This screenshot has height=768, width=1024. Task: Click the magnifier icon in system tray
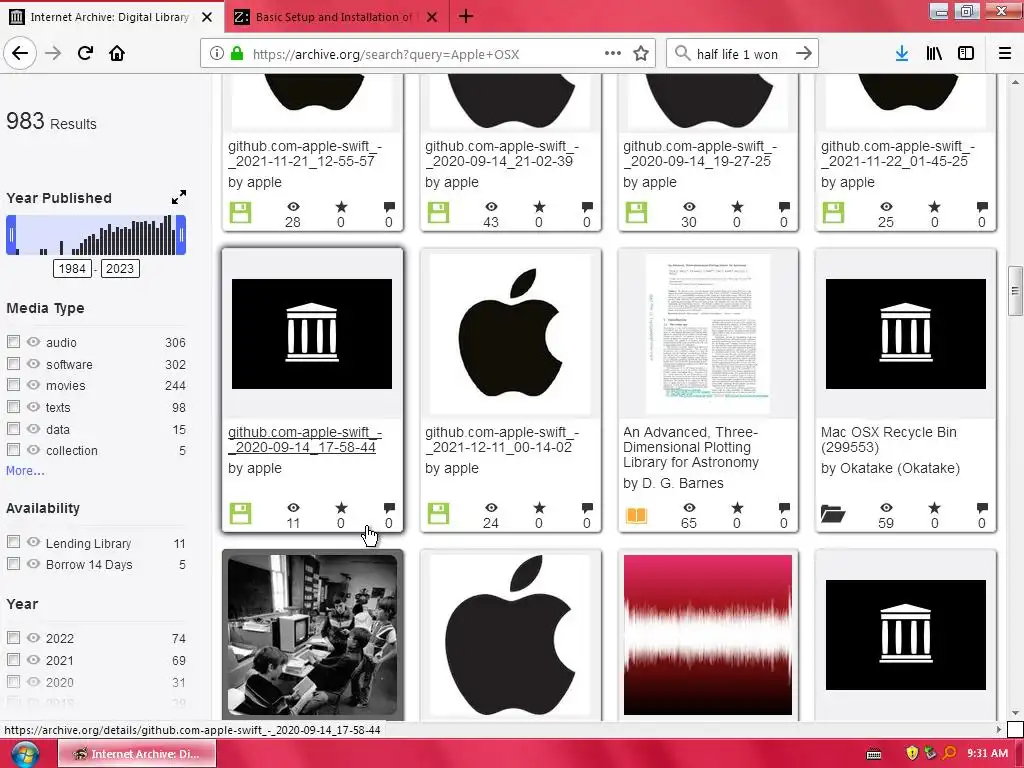[950, 753]
